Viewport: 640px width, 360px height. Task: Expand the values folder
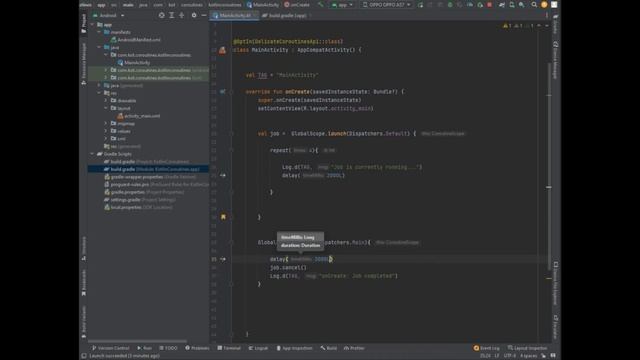[x=106, y=131]
